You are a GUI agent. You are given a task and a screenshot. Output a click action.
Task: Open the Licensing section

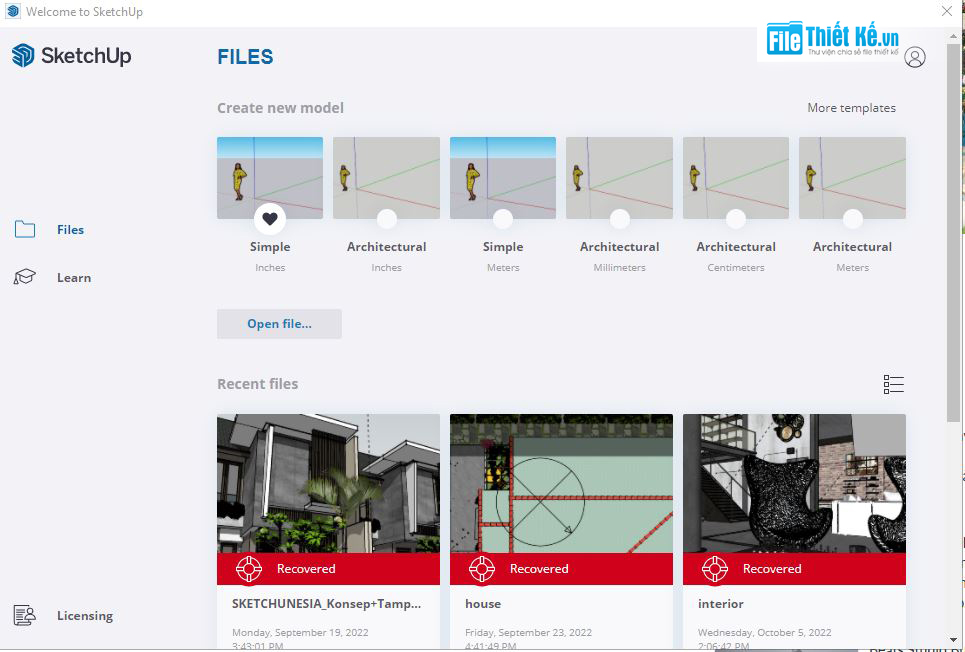point(85,616)
